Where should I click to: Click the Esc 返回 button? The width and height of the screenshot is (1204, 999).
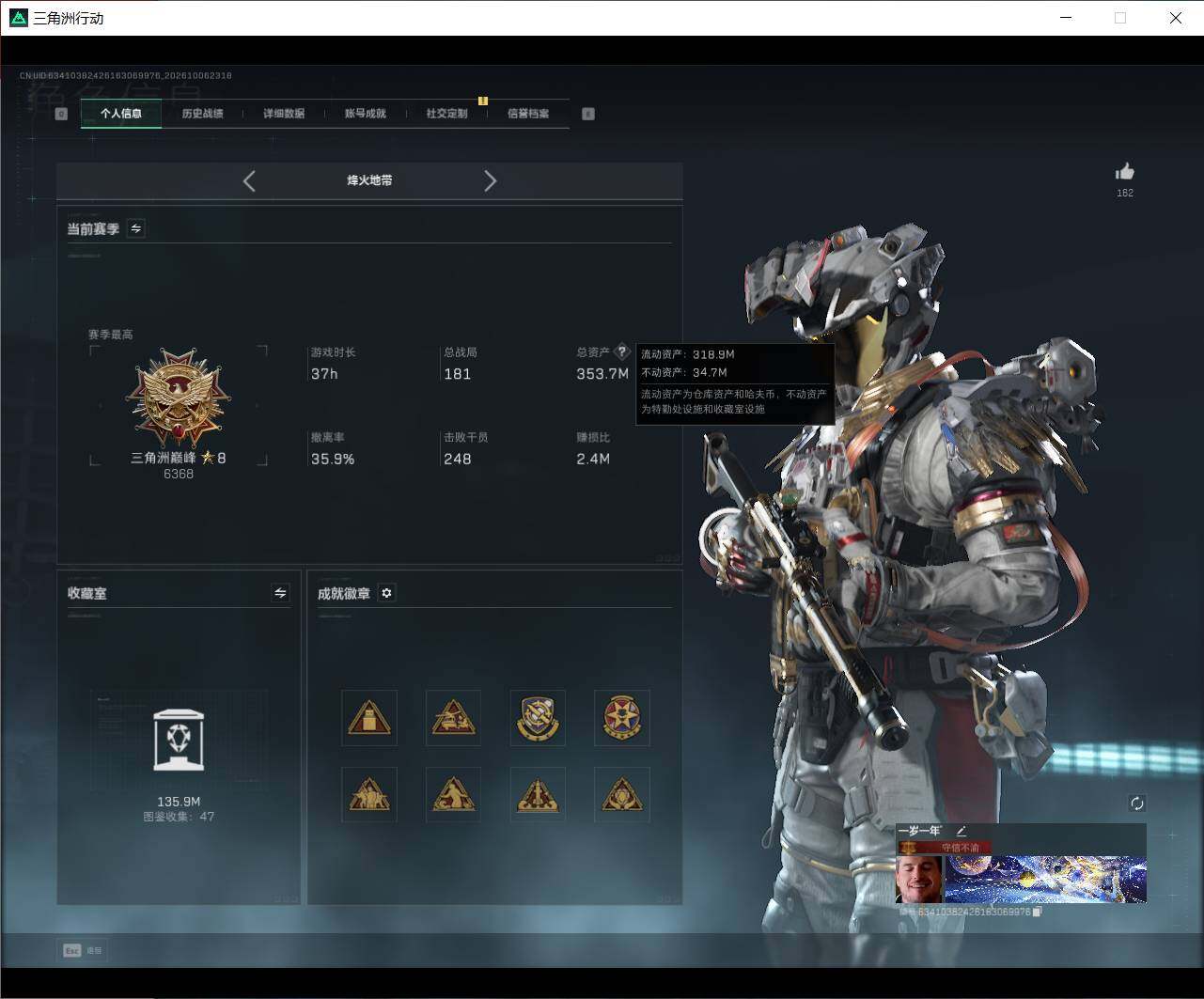pyautogui.click(x=83, y=950)
